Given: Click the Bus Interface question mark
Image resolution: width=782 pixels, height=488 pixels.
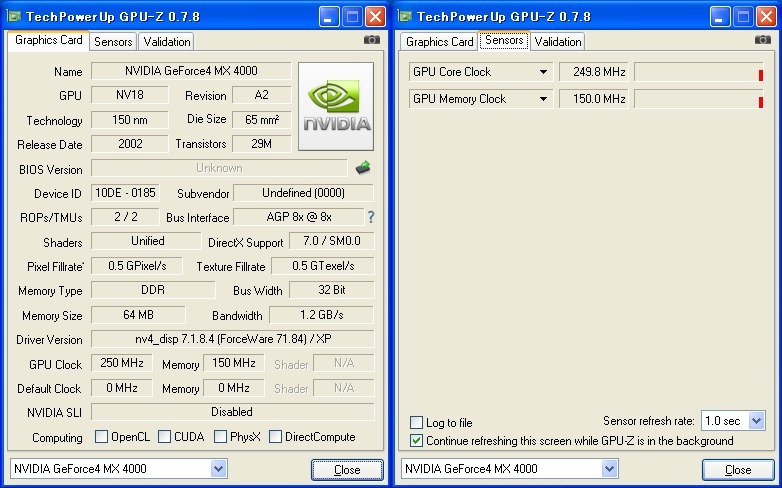Looking at the screenshot, I should pos(371,217).
